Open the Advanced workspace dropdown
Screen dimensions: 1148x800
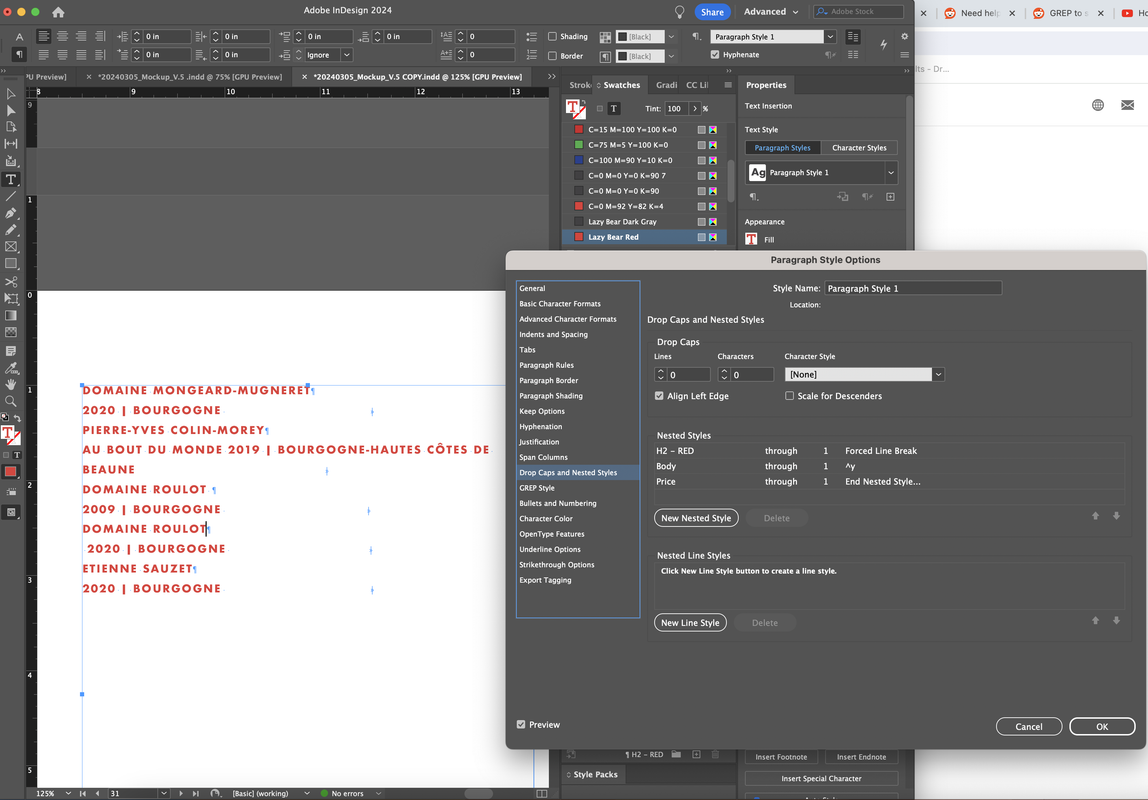point(771,12)
